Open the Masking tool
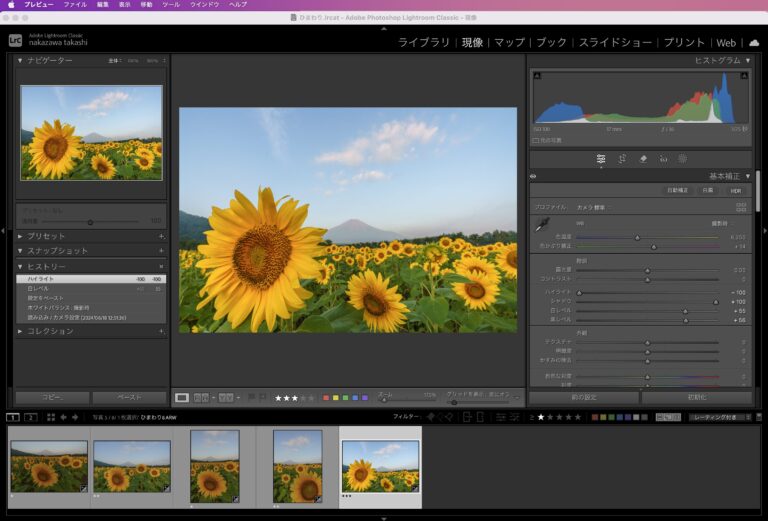Screen dimensions: 768x521 [682, 158]
